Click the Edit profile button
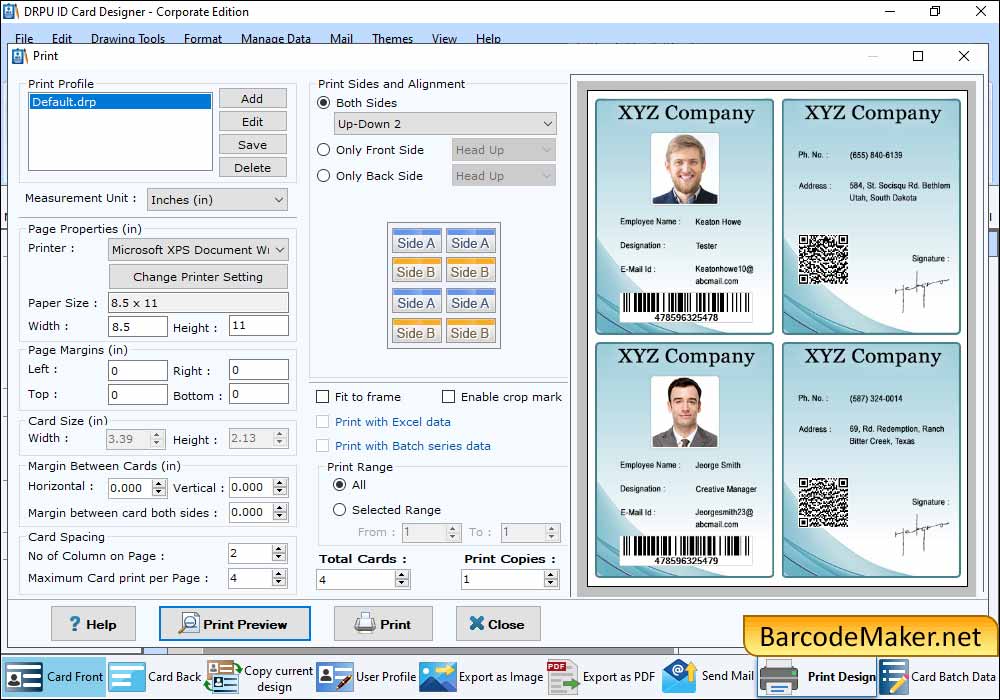This screenshot has height=700, width=1000. 253,122
